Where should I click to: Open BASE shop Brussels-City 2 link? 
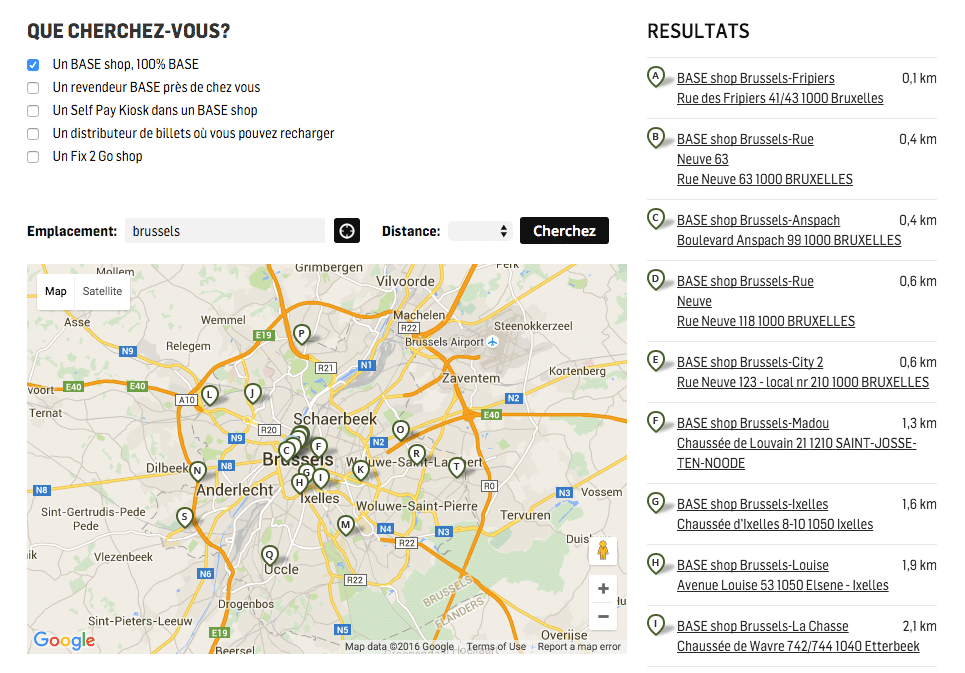point(750,362)
